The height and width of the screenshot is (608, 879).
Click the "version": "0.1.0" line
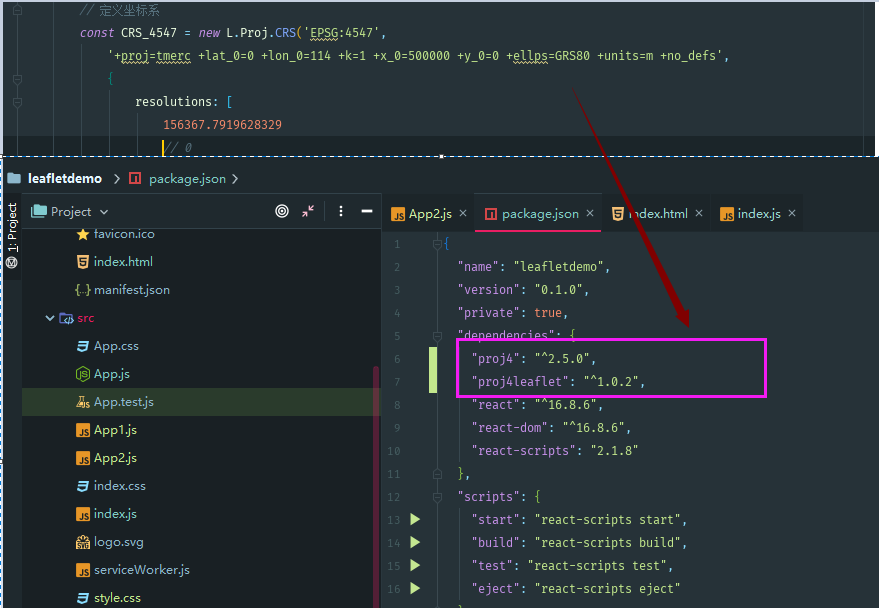click(524, 290)
